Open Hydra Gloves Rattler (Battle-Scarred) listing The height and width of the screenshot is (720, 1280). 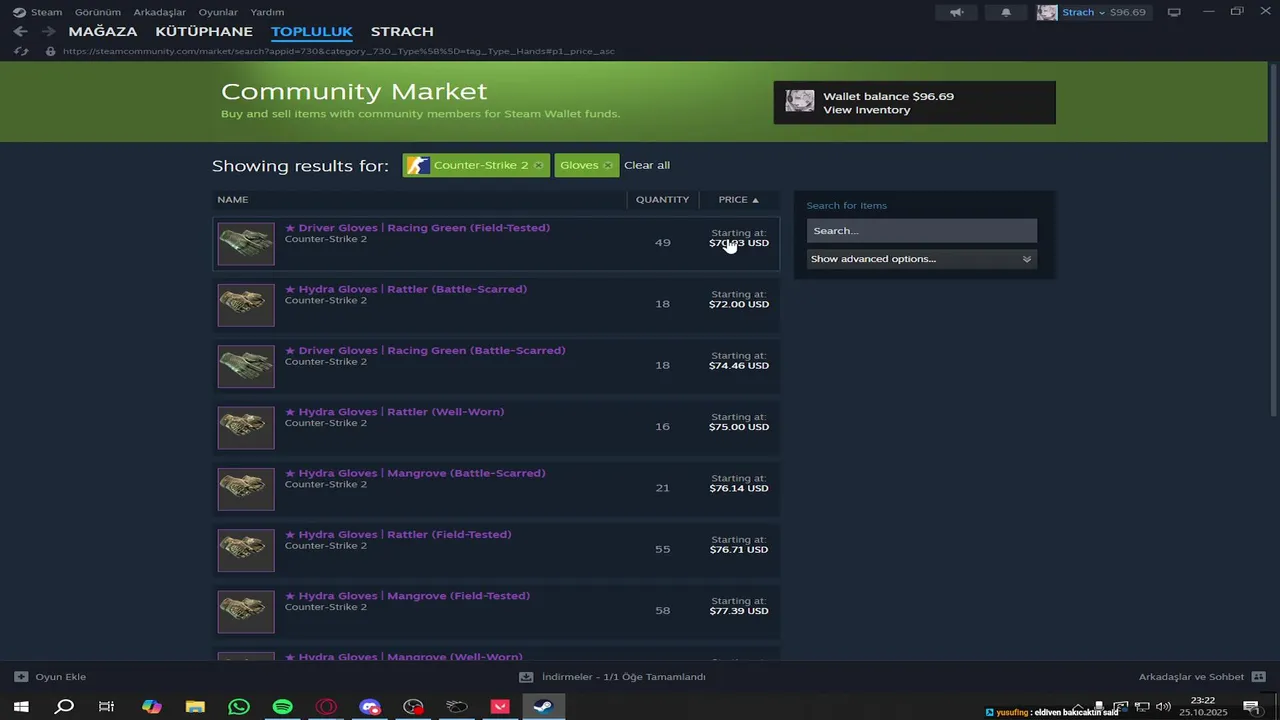click(496, 304)
